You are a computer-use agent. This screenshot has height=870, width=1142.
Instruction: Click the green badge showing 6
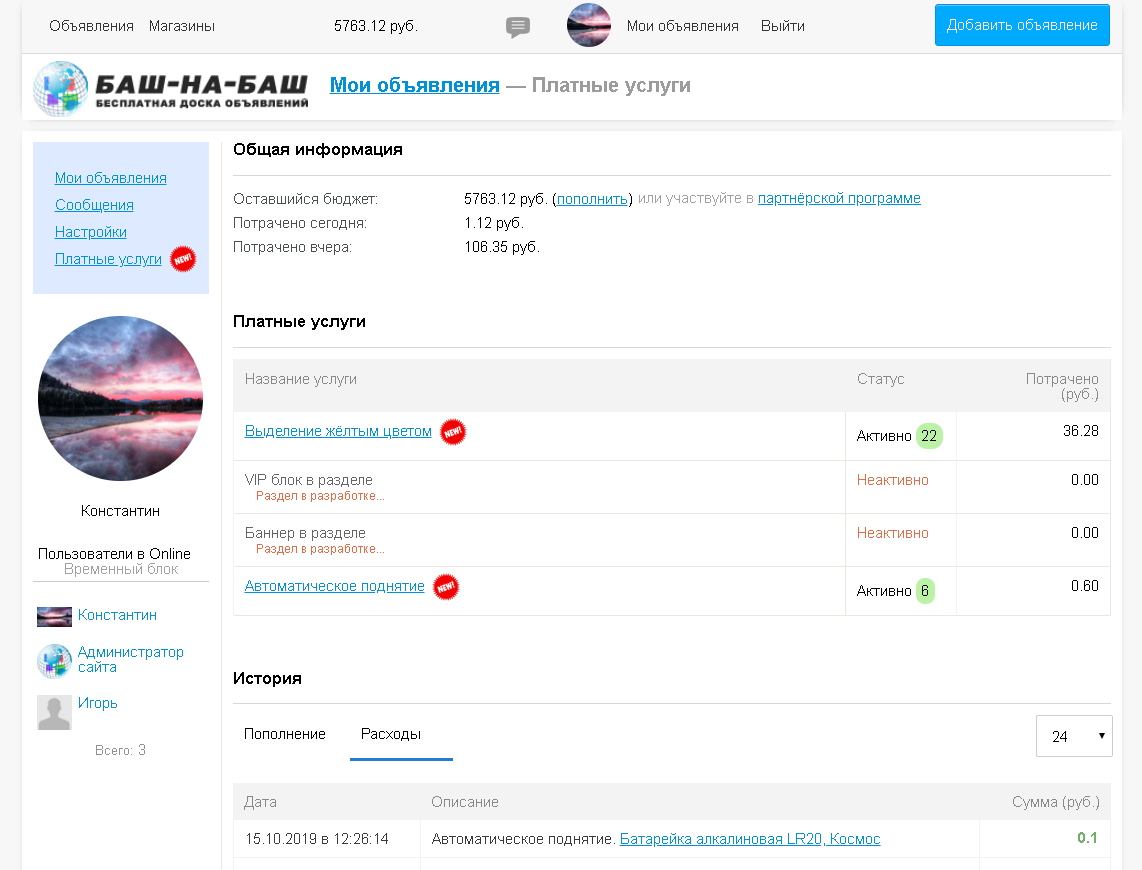click(x=925, y=590)
